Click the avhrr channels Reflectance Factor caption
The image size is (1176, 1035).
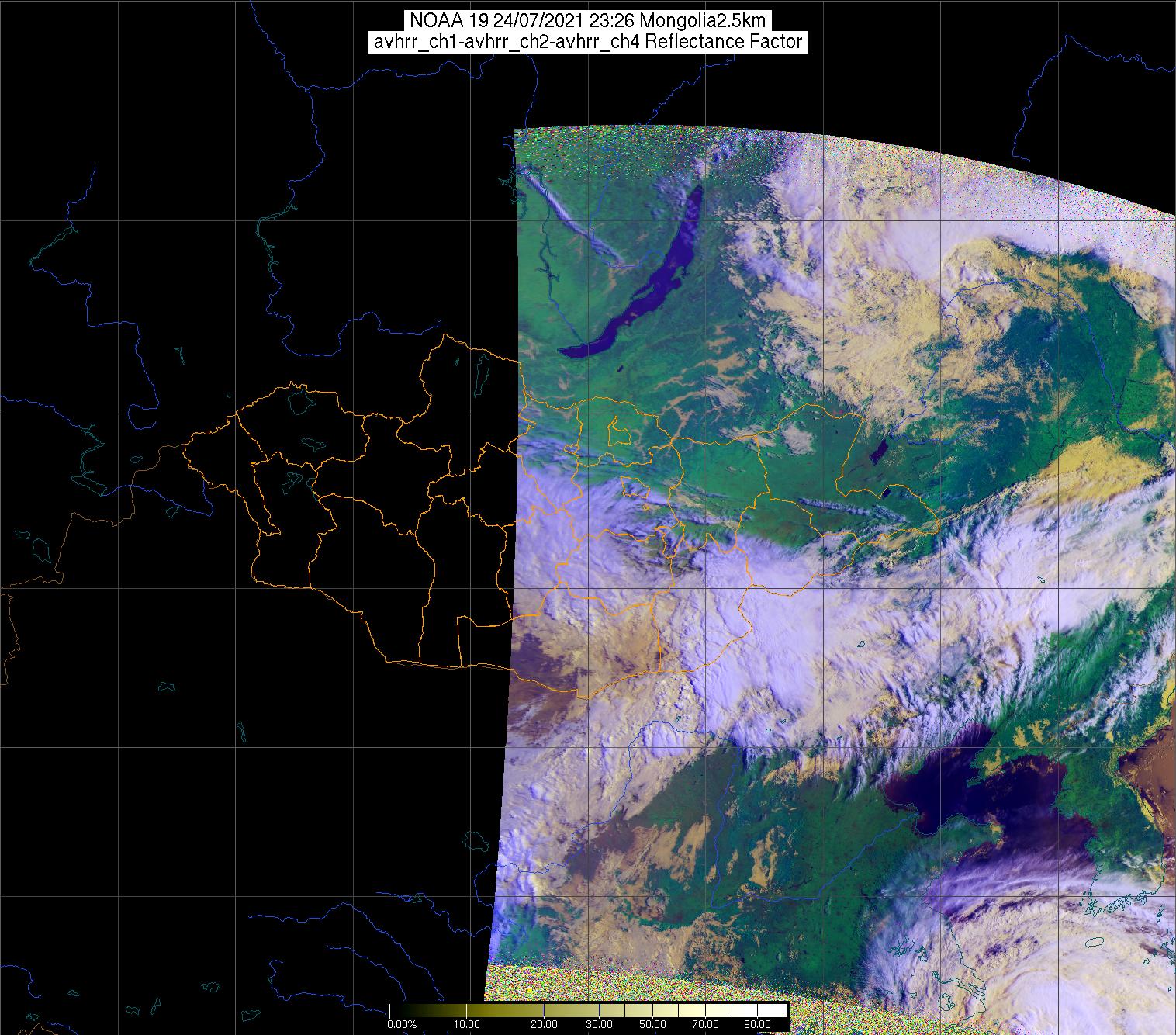point(588,42)
